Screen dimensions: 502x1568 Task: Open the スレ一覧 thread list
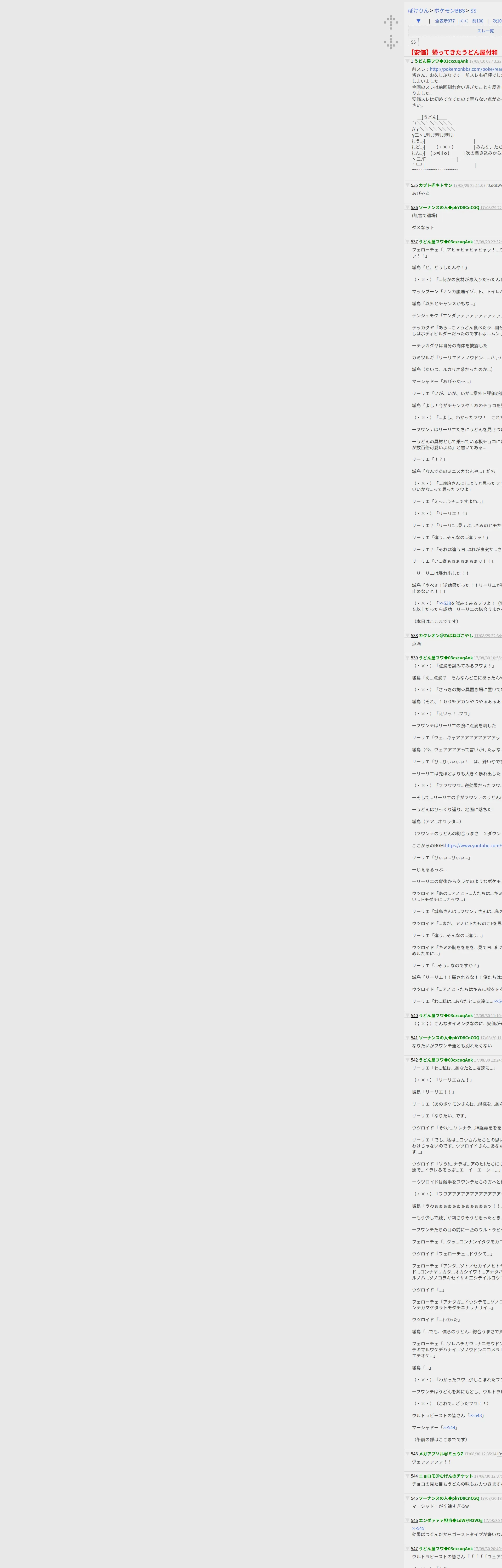[x=485, y=31]
